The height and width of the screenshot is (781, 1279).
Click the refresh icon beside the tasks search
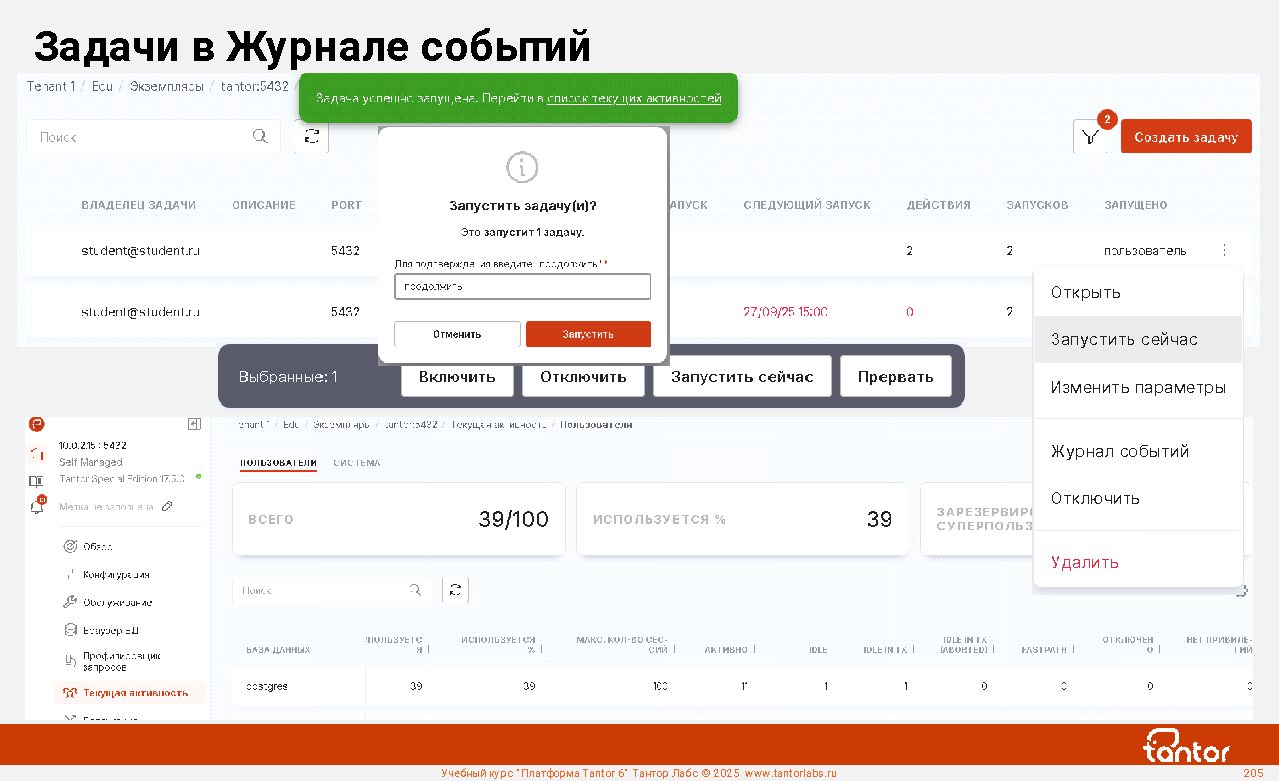312,136
